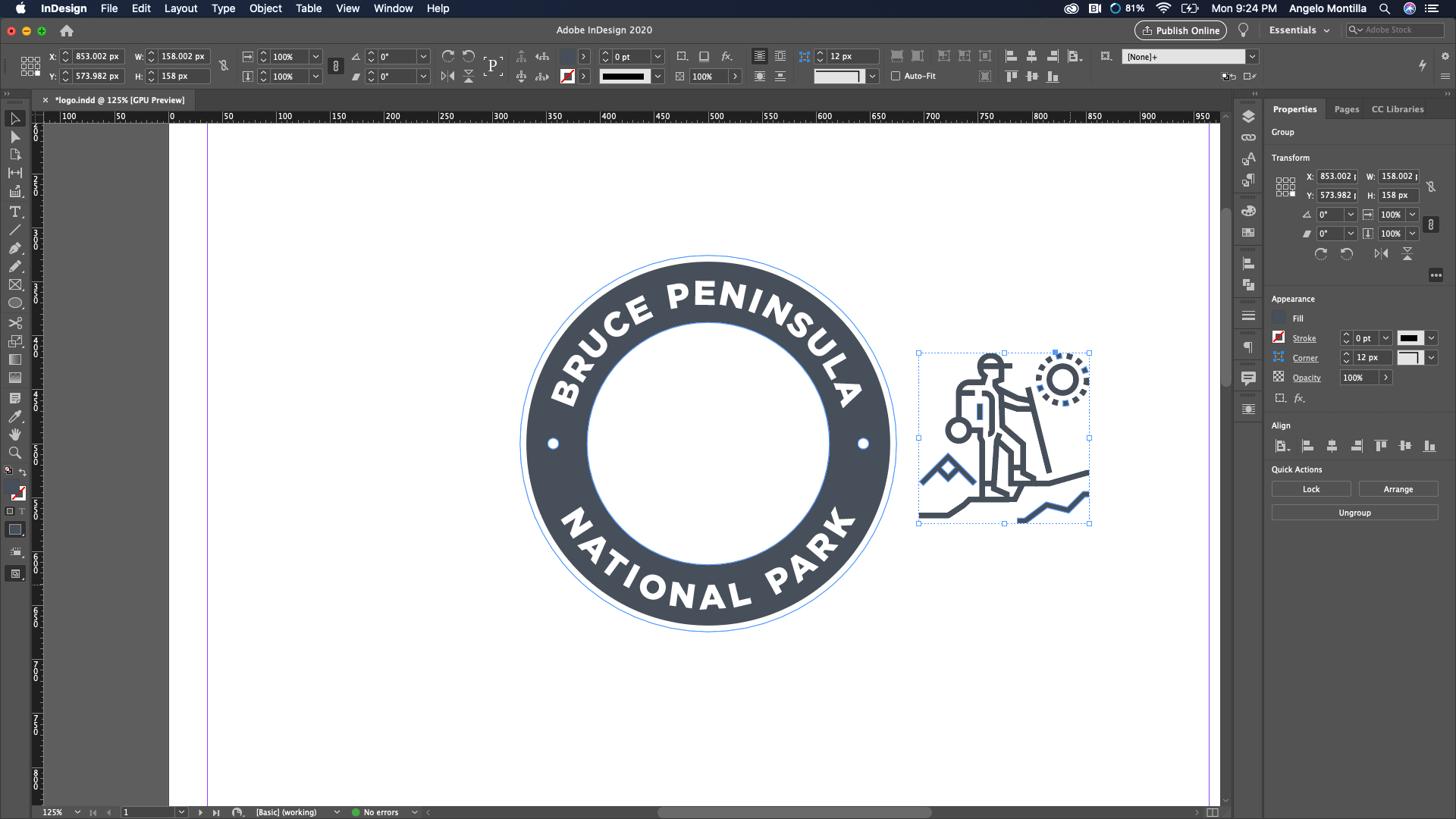Image resolution: width=1456 pixels, height=819 pixels.
Task: Select the Zoom tool
Action: (x=14, y=453)
